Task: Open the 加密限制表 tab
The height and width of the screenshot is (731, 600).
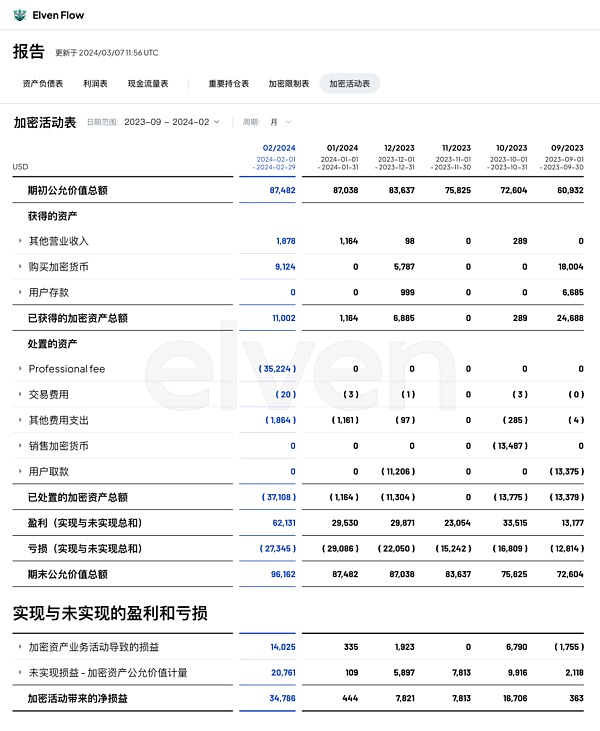Action: coord(289,83)
